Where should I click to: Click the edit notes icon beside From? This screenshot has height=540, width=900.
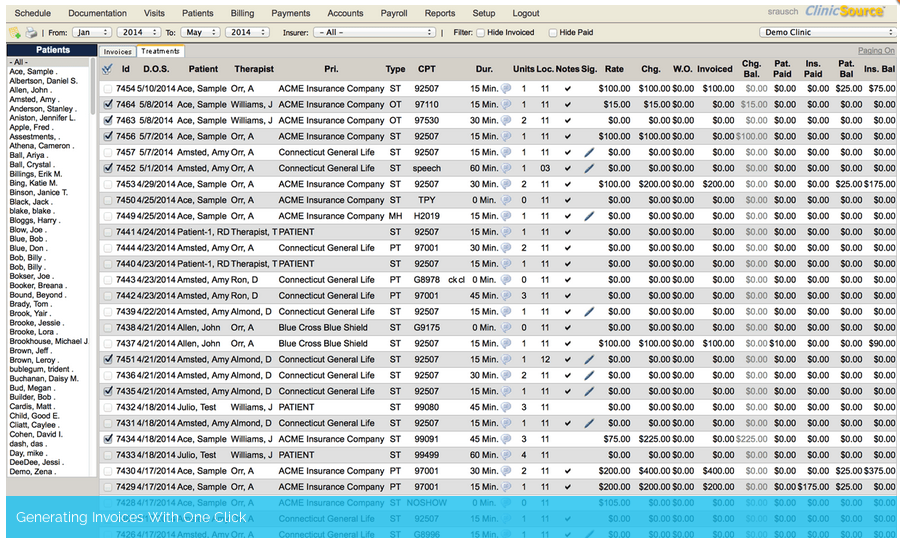click(x=15, y=33)
